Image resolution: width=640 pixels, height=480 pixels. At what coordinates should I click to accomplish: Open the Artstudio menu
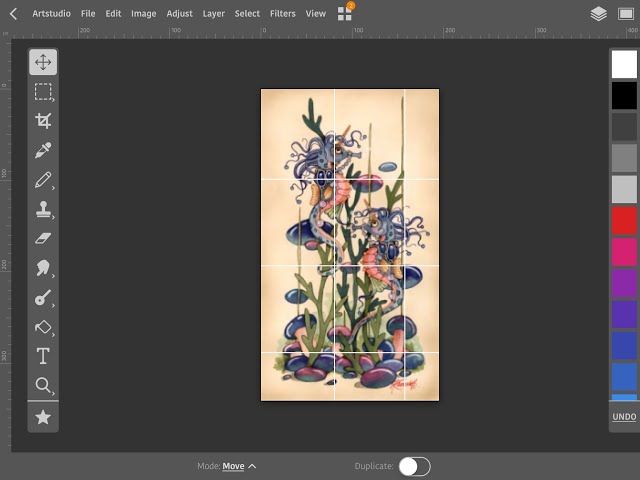[51, 13]
